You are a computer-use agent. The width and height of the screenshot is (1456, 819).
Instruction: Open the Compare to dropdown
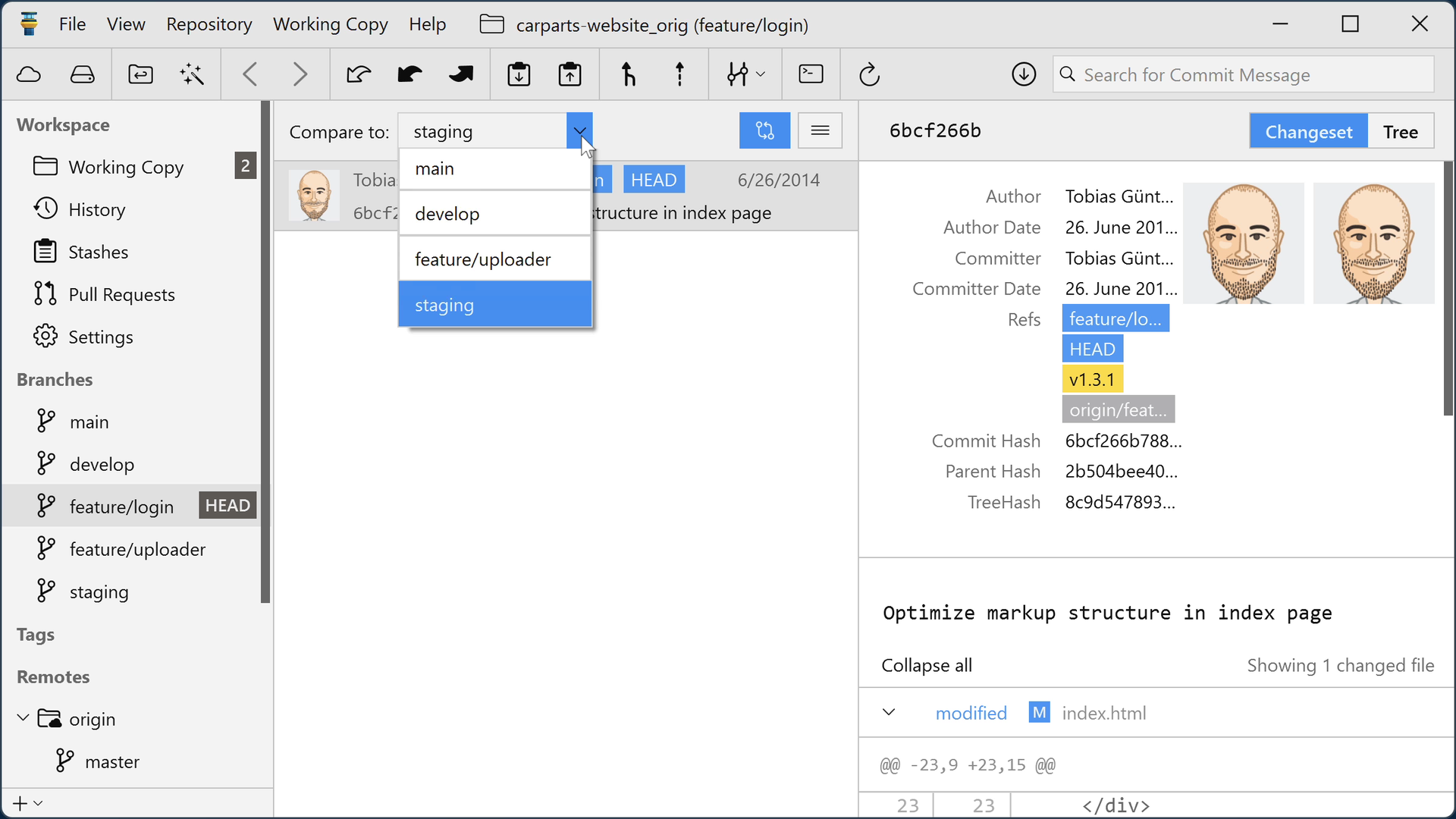pos(579,130)
